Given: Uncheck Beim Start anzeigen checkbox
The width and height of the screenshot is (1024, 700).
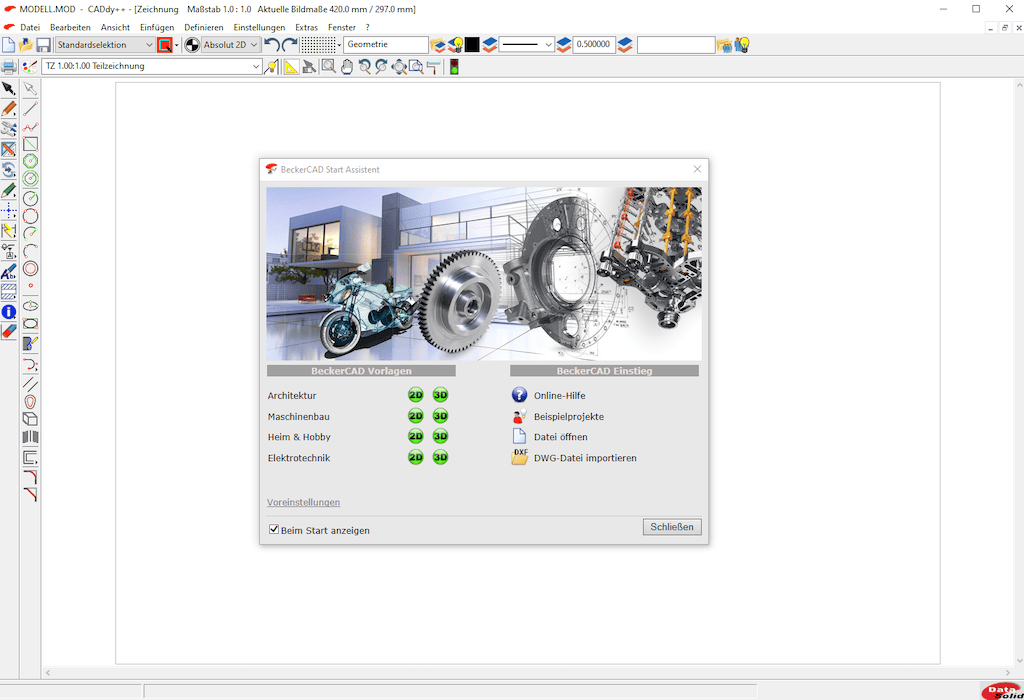Looking at the screenshot, I should [274, 530].
